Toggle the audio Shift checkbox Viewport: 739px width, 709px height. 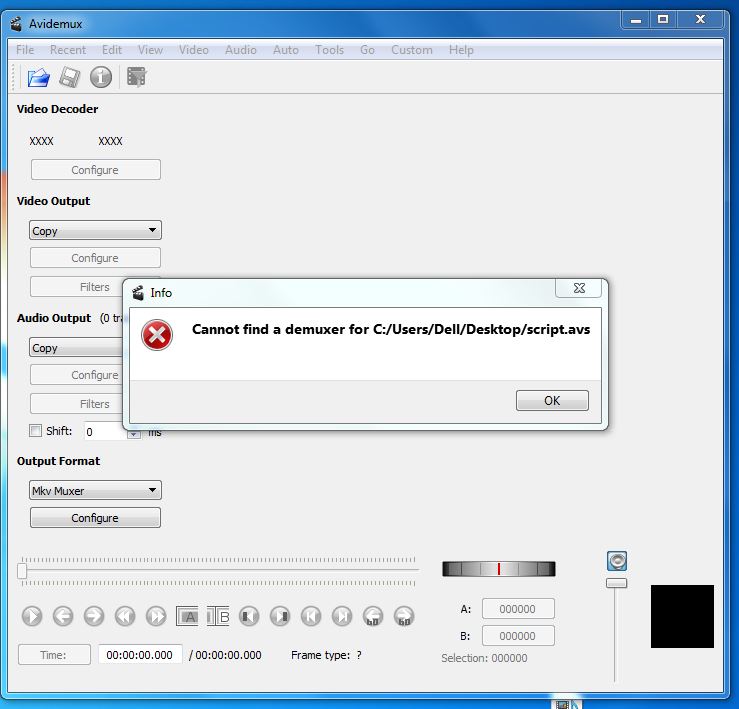click(35, 430)
